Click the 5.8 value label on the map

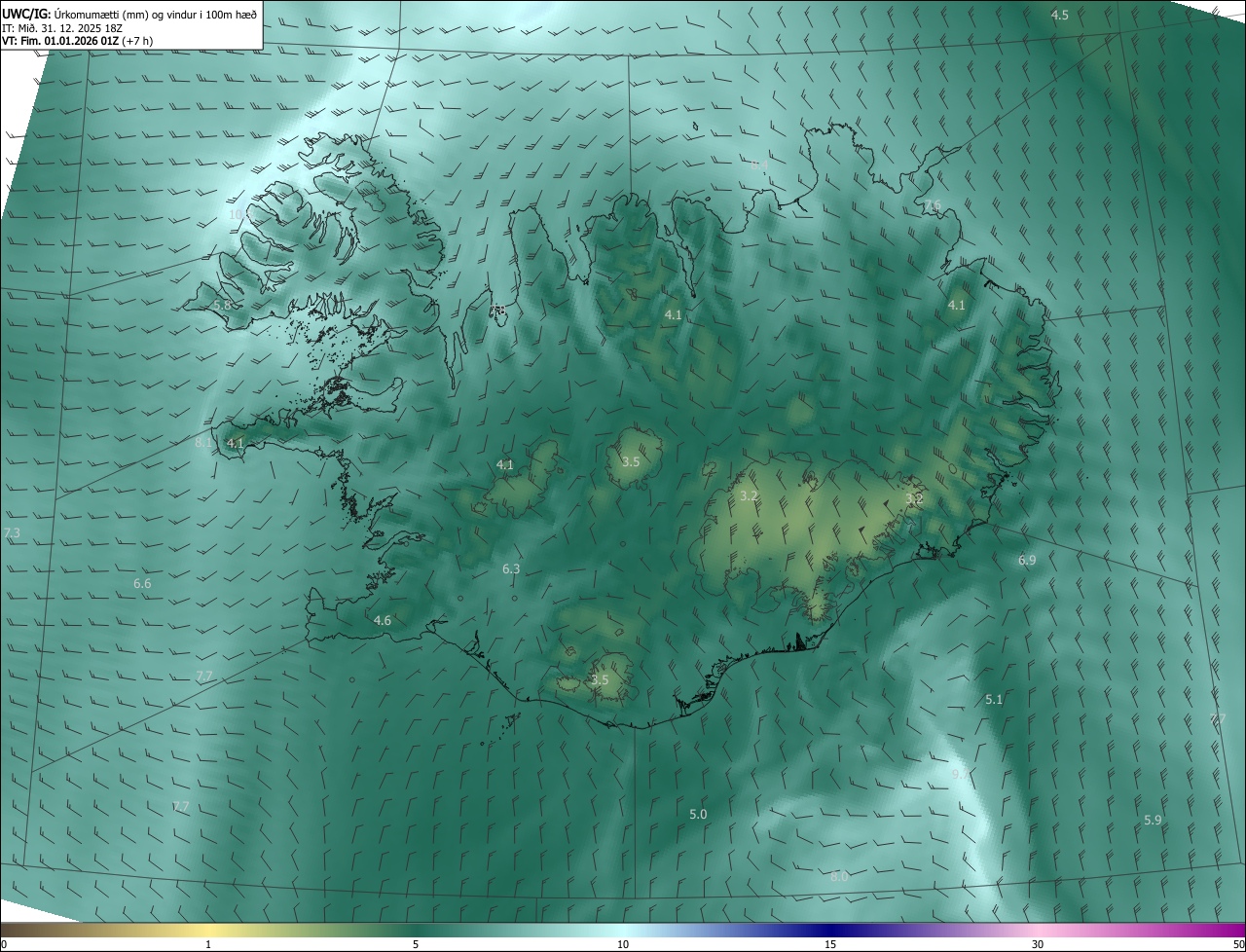pyautogui.click(x=222, y=305)
